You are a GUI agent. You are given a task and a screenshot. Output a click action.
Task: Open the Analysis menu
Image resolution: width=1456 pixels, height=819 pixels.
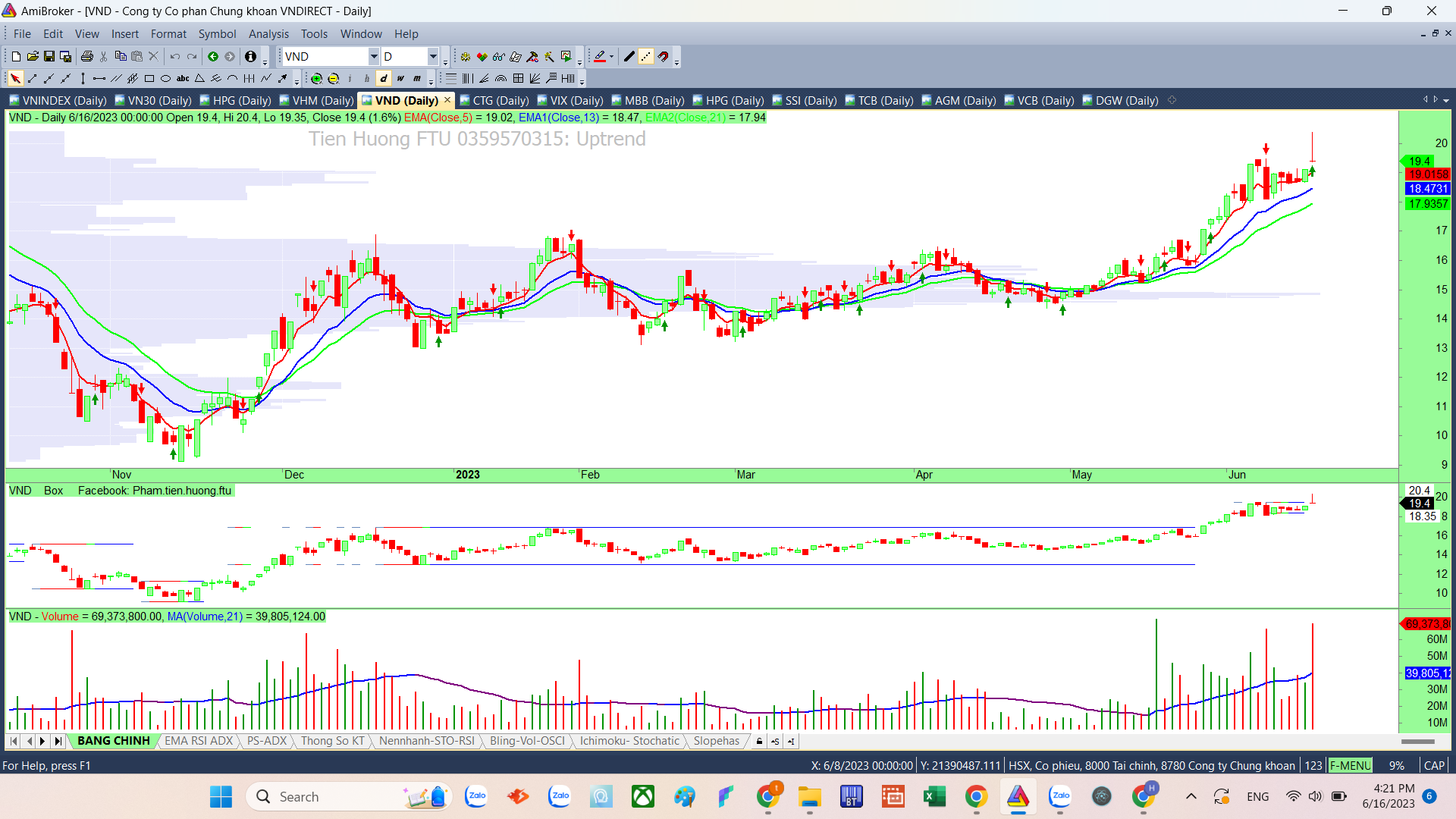pyautogui.click(x=268, y=34)
